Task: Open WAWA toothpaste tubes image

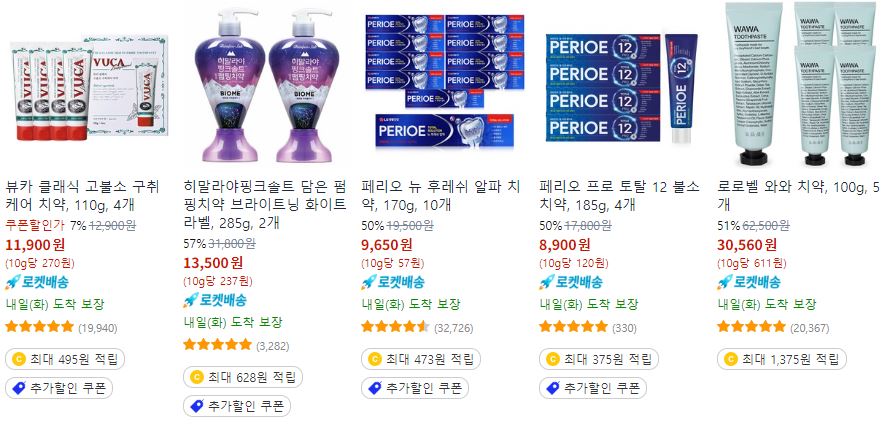Action: pyautogui.click(x=800, y=84)
